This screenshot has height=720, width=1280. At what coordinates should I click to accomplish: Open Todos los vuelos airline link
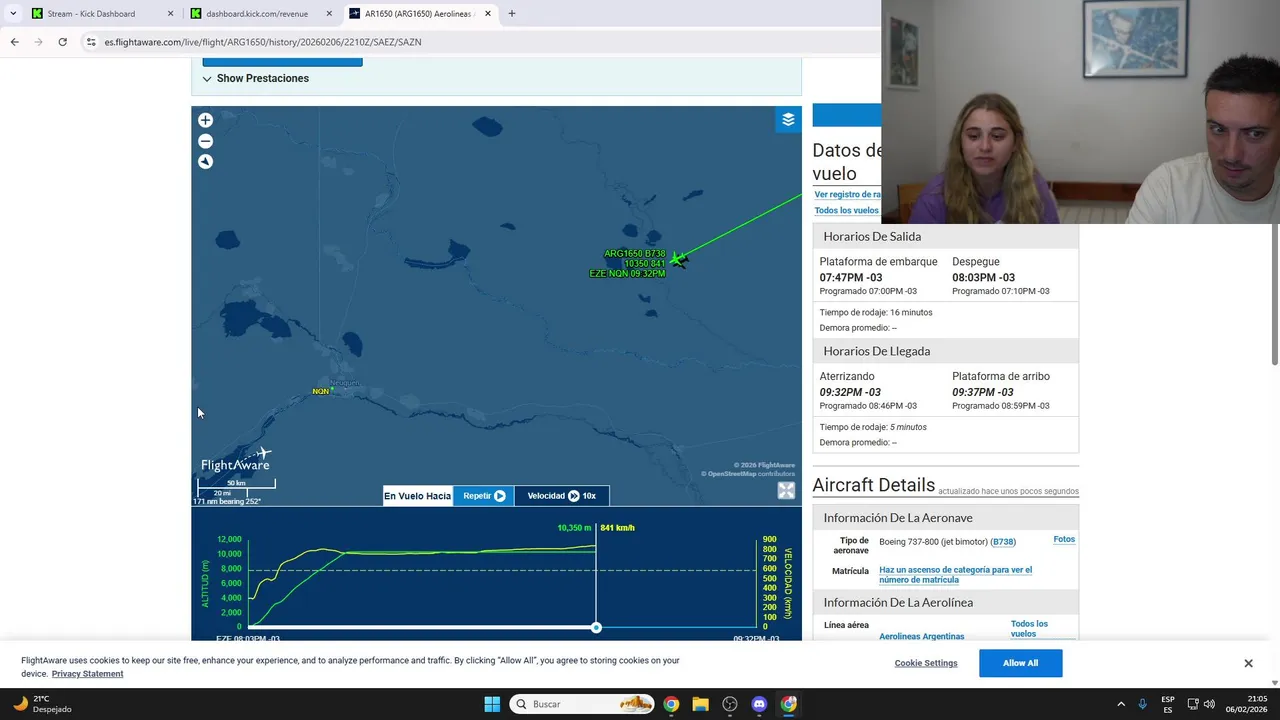(x=1029, y=629)
